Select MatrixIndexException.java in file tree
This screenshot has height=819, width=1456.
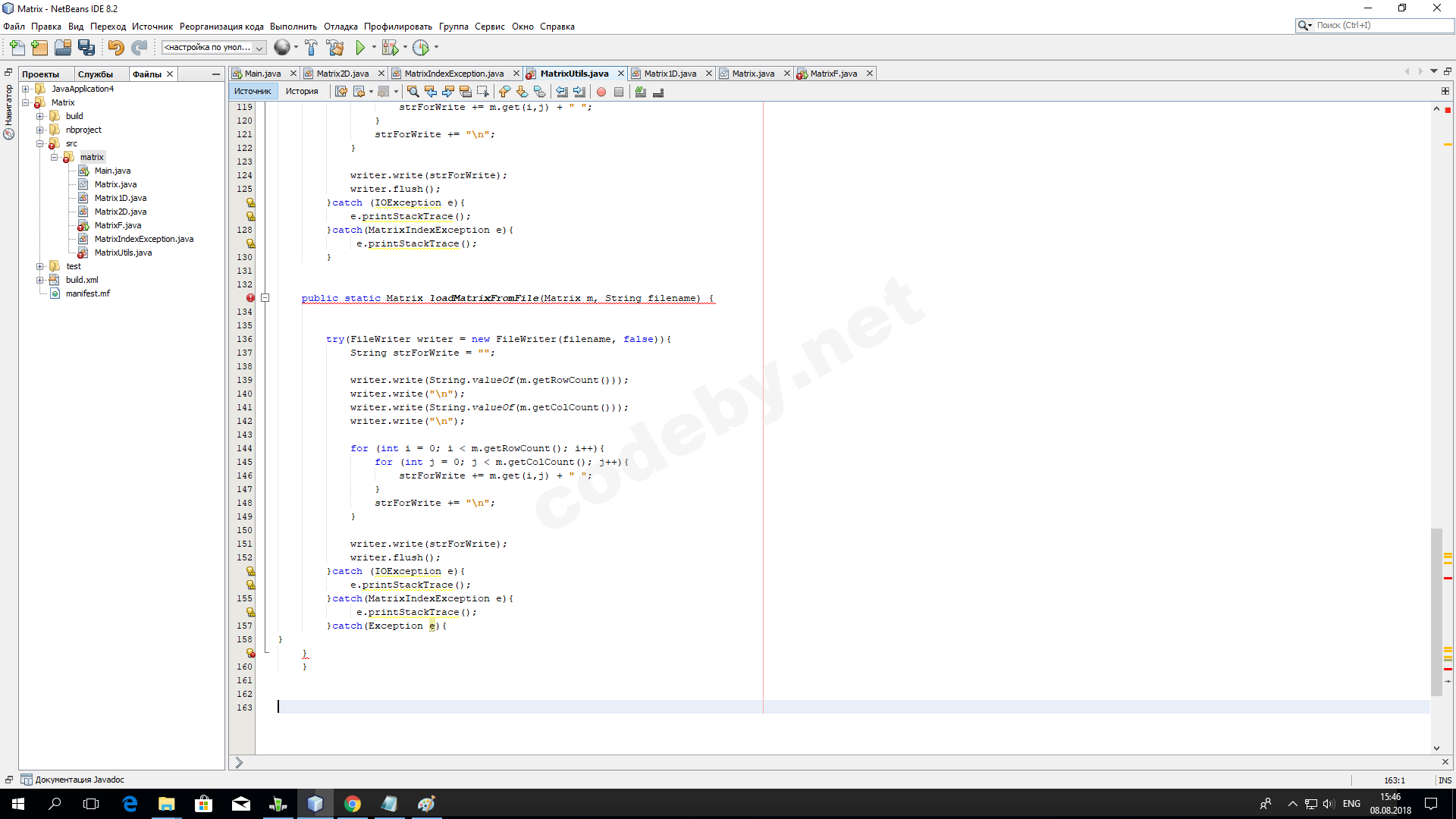point(144,239)
